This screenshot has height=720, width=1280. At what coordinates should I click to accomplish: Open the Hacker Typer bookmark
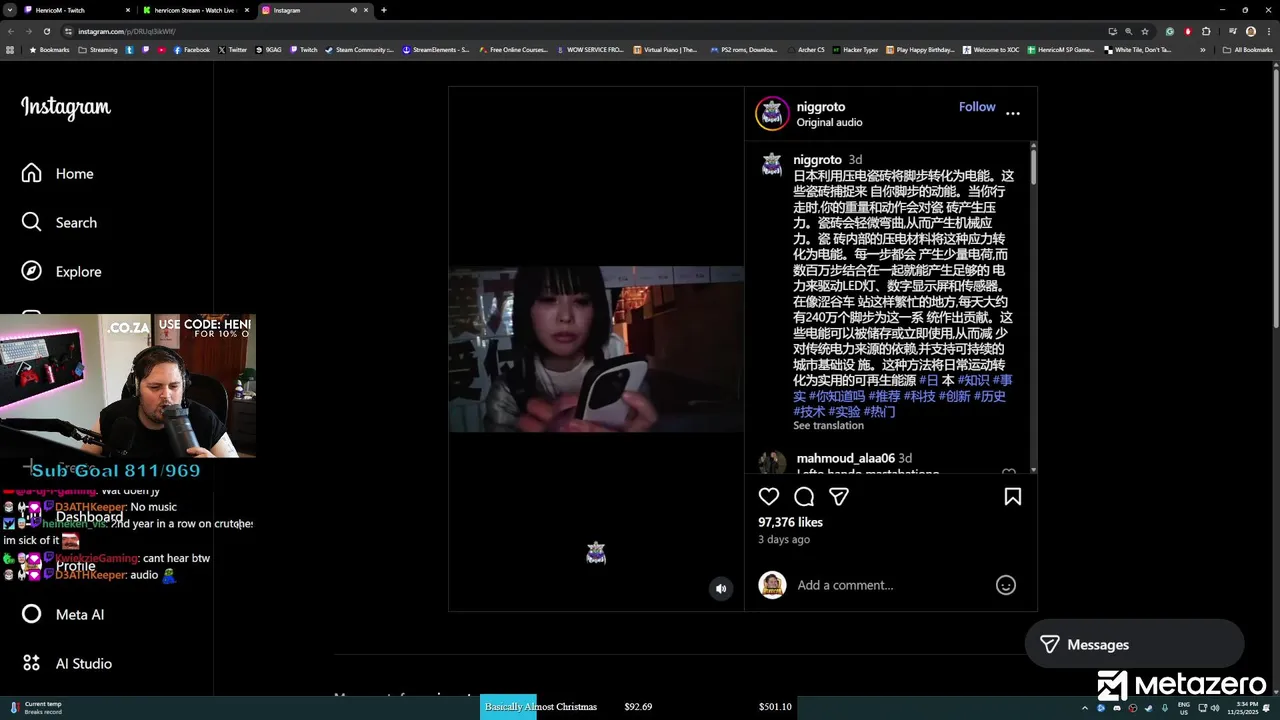click(856, 49)
